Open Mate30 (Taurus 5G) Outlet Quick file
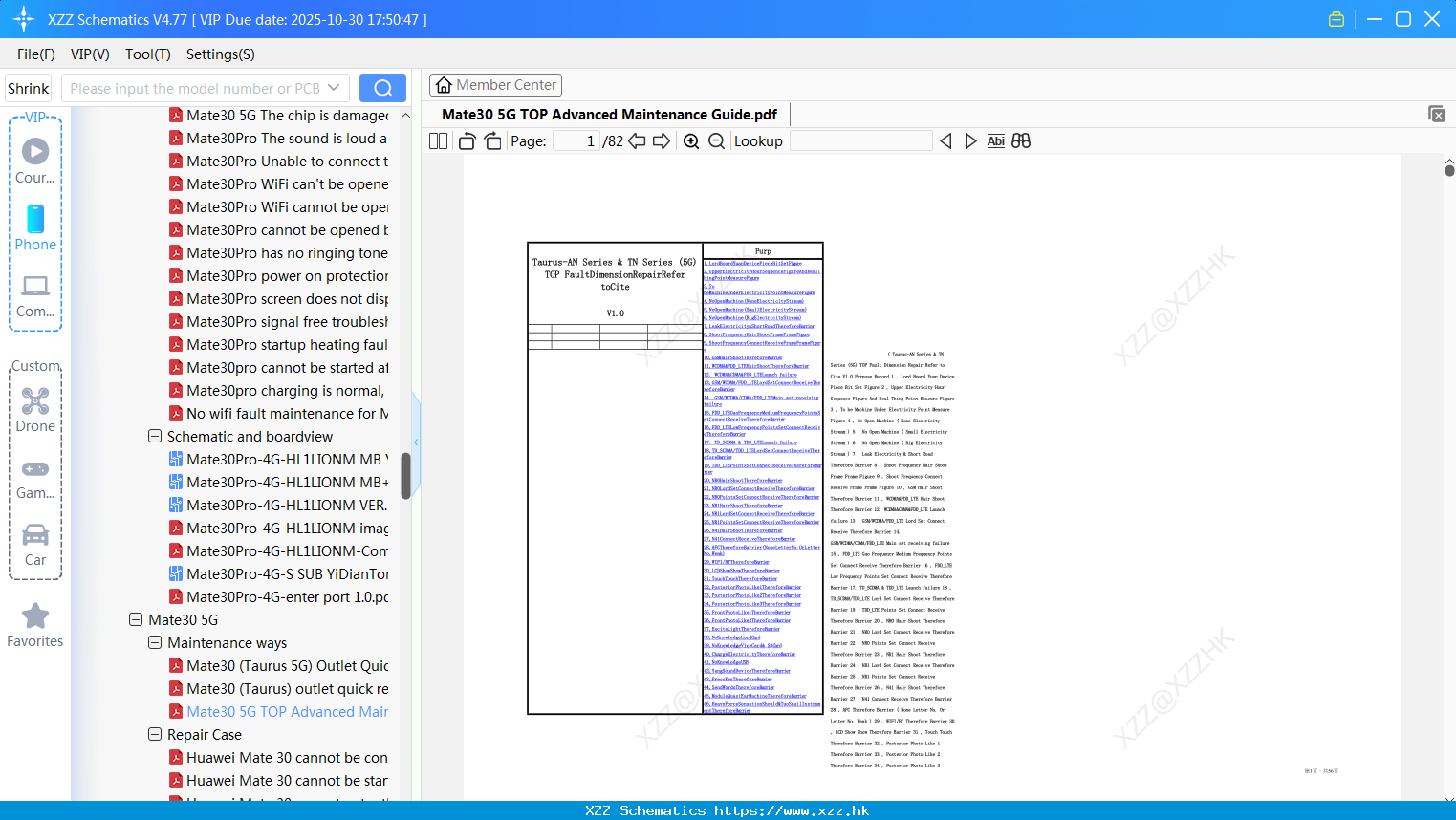This screenshot has height=820, width=1456. pos(279,666)
